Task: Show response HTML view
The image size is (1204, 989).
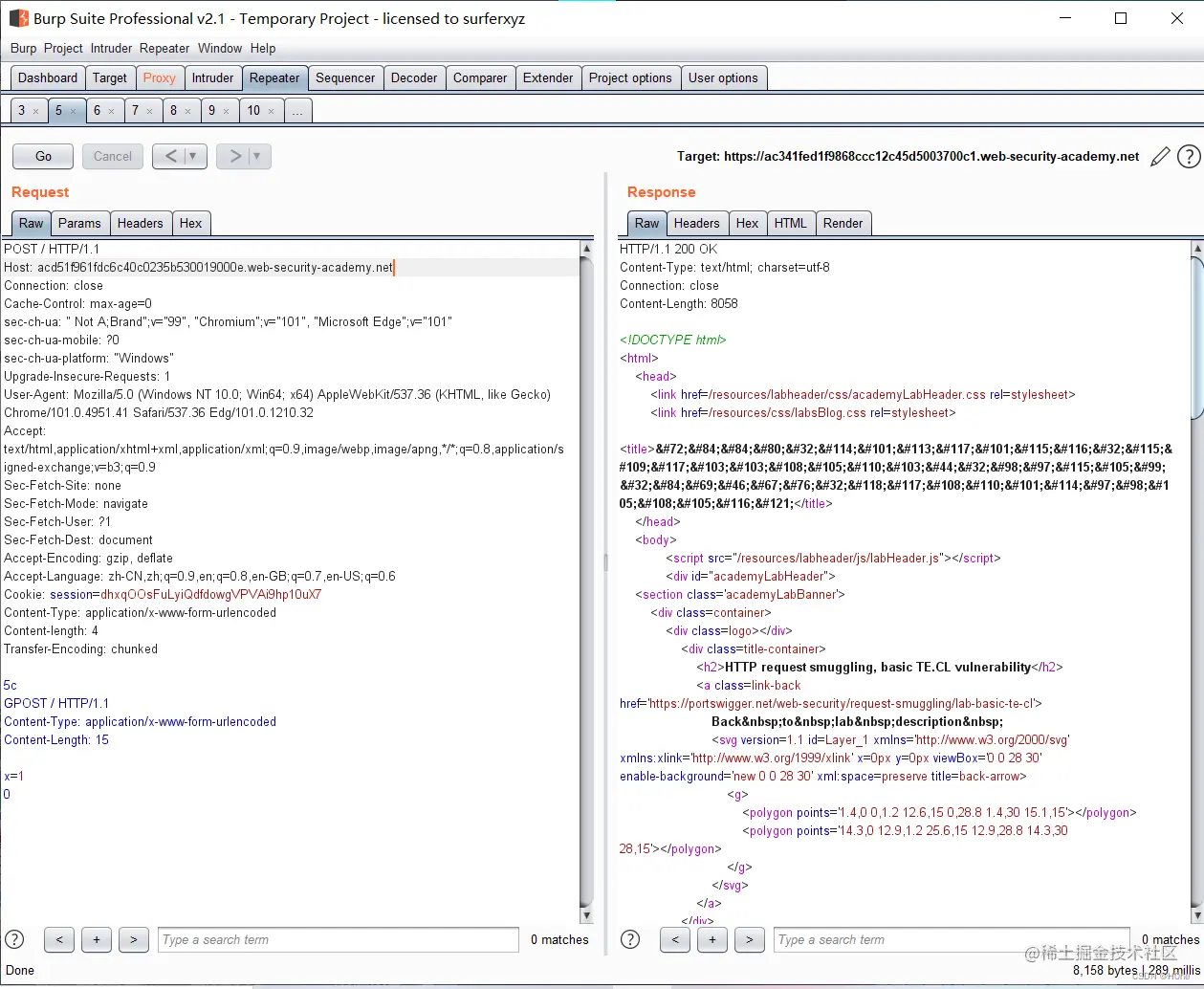Action: (x=790, y=223)
